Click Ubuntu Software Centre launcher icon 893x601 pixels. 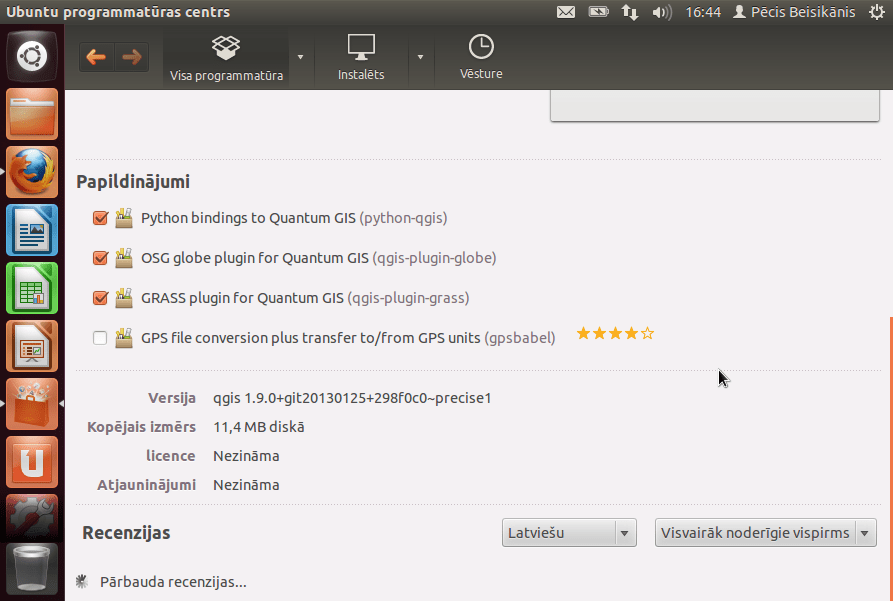point(32,404)
